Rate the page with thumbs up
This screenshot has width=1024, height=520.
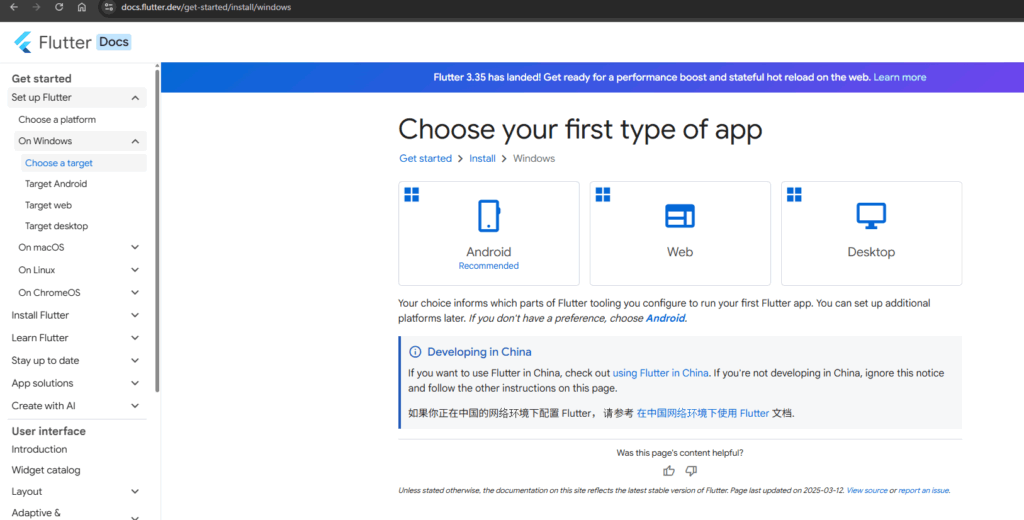tap(669, 470)
